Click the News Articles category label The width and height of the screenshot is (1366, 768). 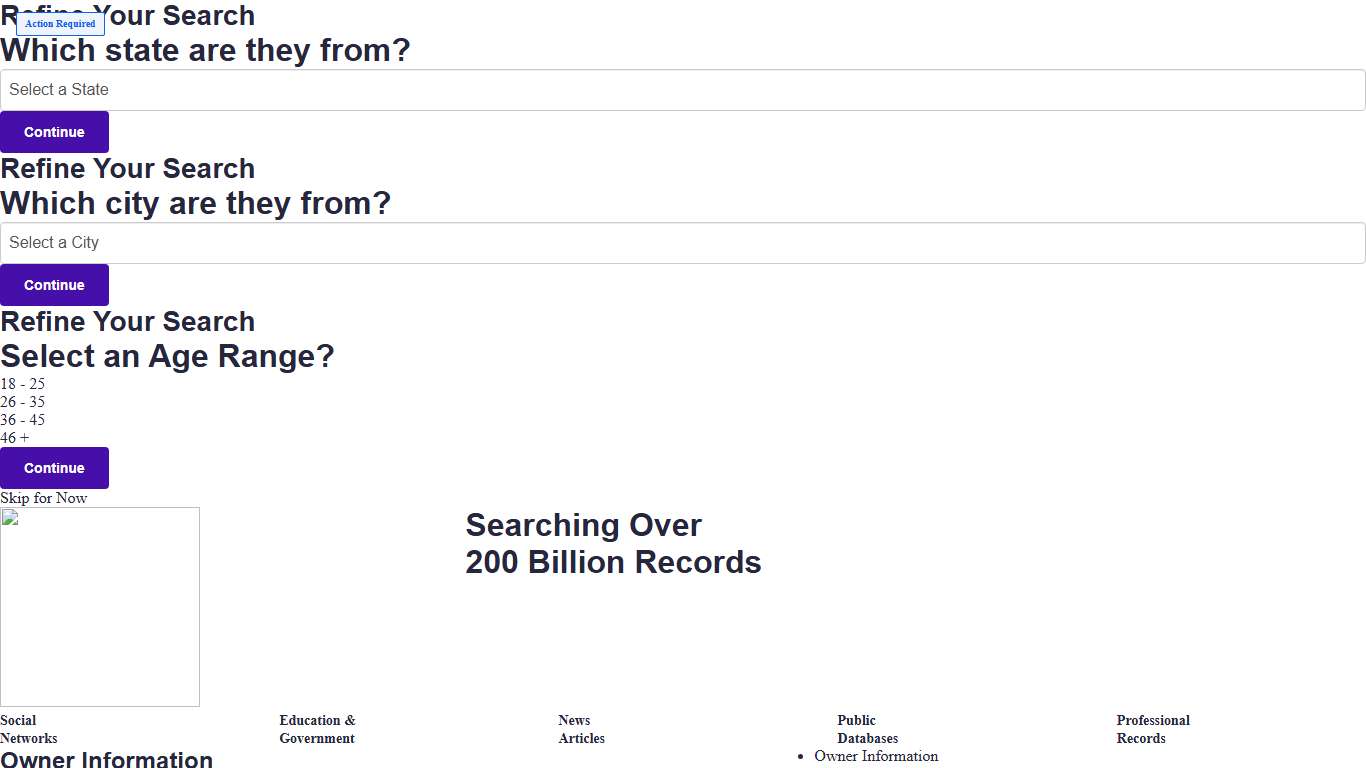(x=581, y=729)
